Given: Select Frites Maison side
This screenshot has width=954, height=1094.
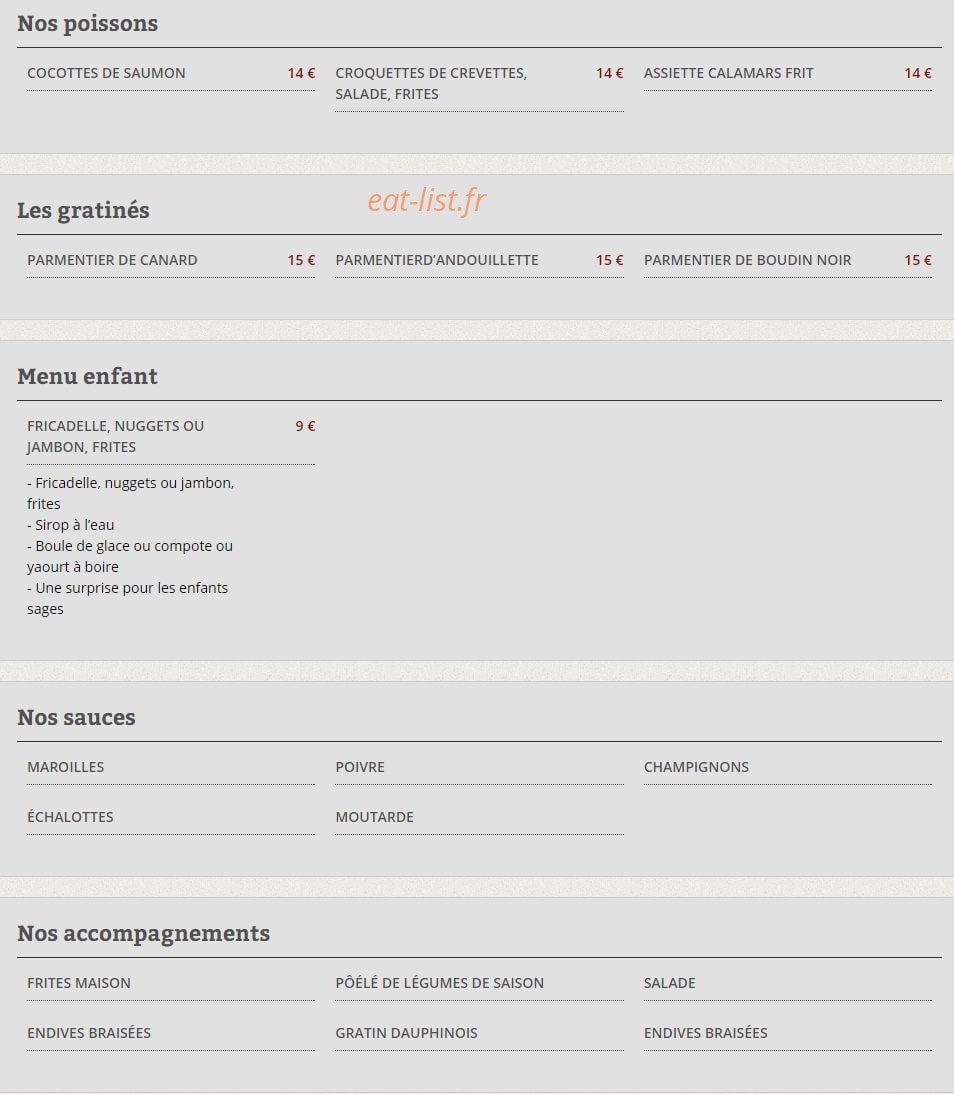Looking at the screenshot, I should 79,983.
